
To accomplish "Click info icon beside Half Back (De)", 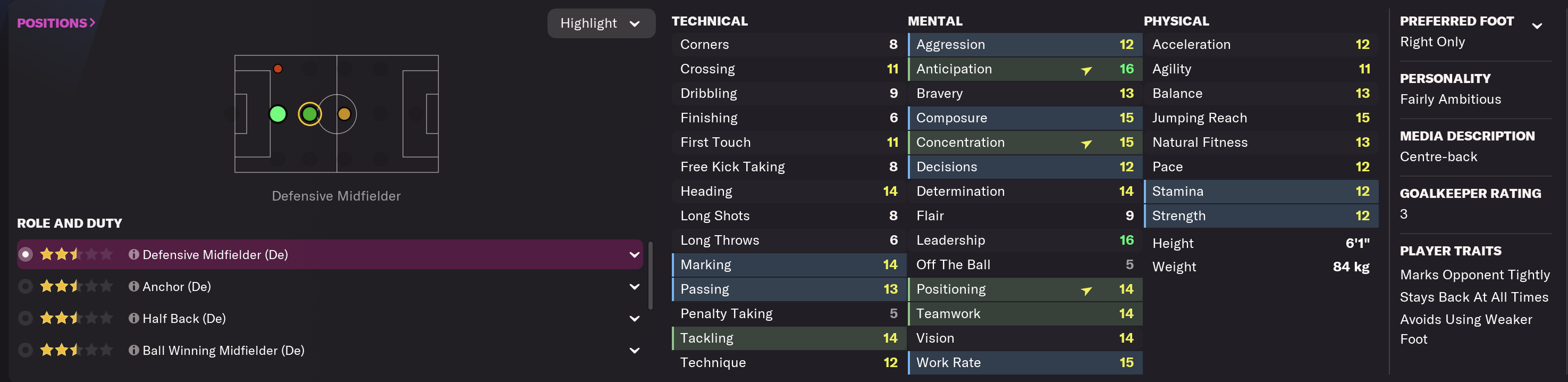I will pos(133,318).
